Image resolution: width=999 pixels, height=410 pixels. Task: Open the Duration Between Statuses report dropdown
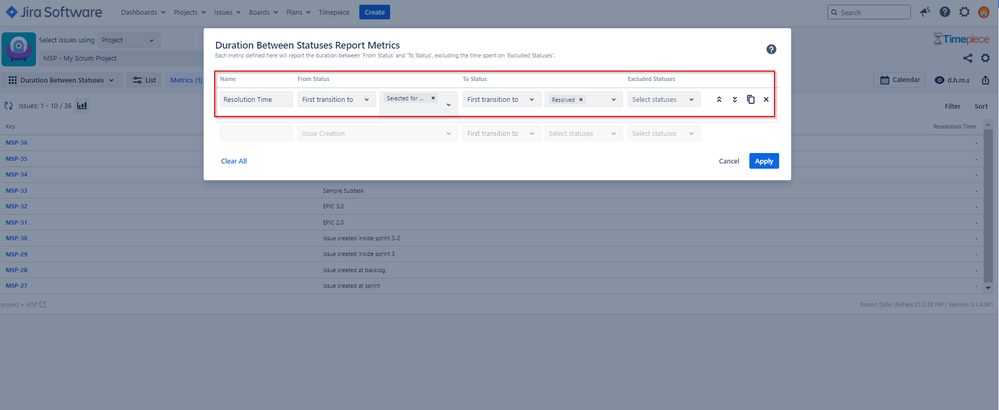61,80
